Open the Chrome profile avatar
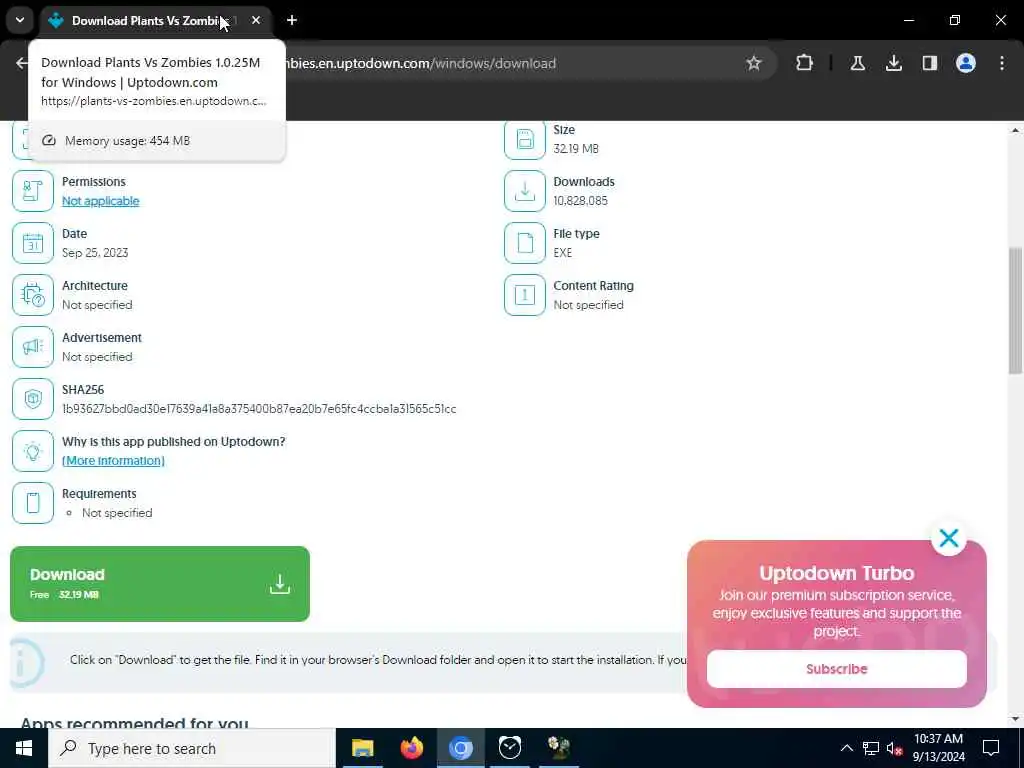Viewport: 1024px width, 768px height. tap(965, 63)
